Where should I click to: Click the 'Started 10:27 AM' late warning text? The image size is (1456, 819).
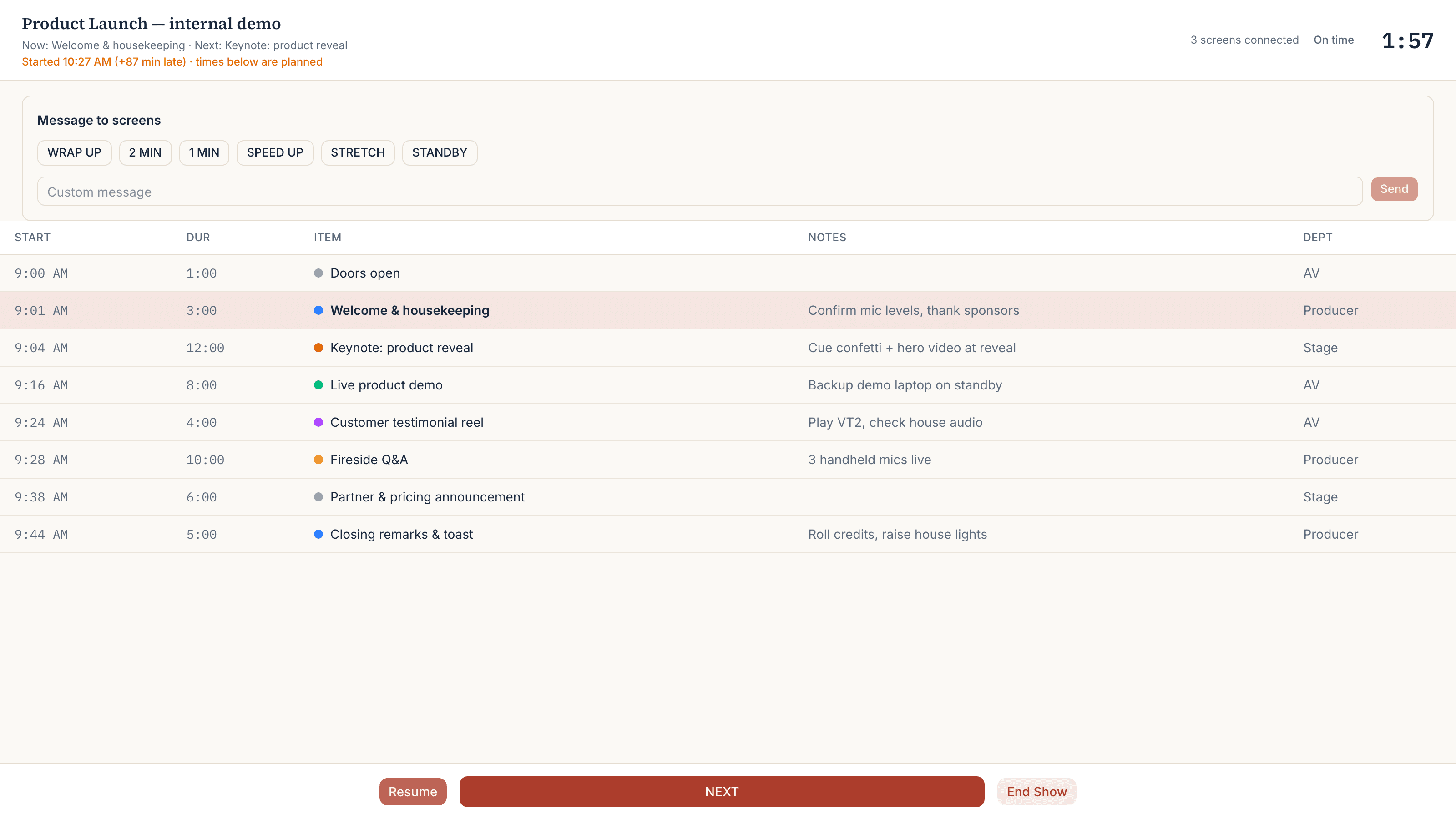pos(172,61)
